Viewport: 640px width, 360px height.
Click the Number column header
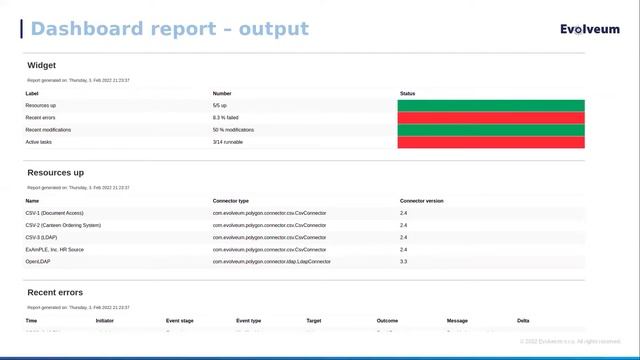click(x=222, y=93)
